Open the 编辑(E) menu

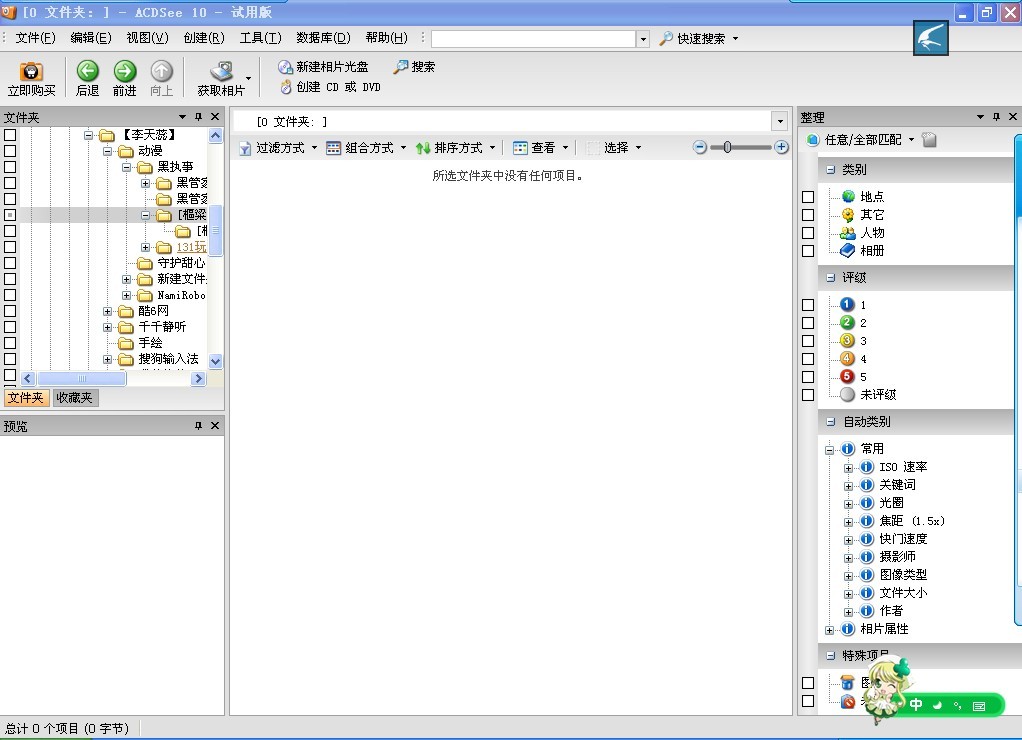(91, 38)
